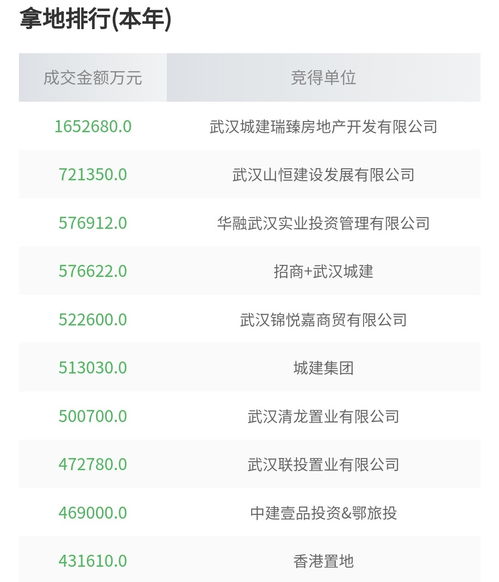
Task: Click the amount 513030.0
Action: [93, 368]
